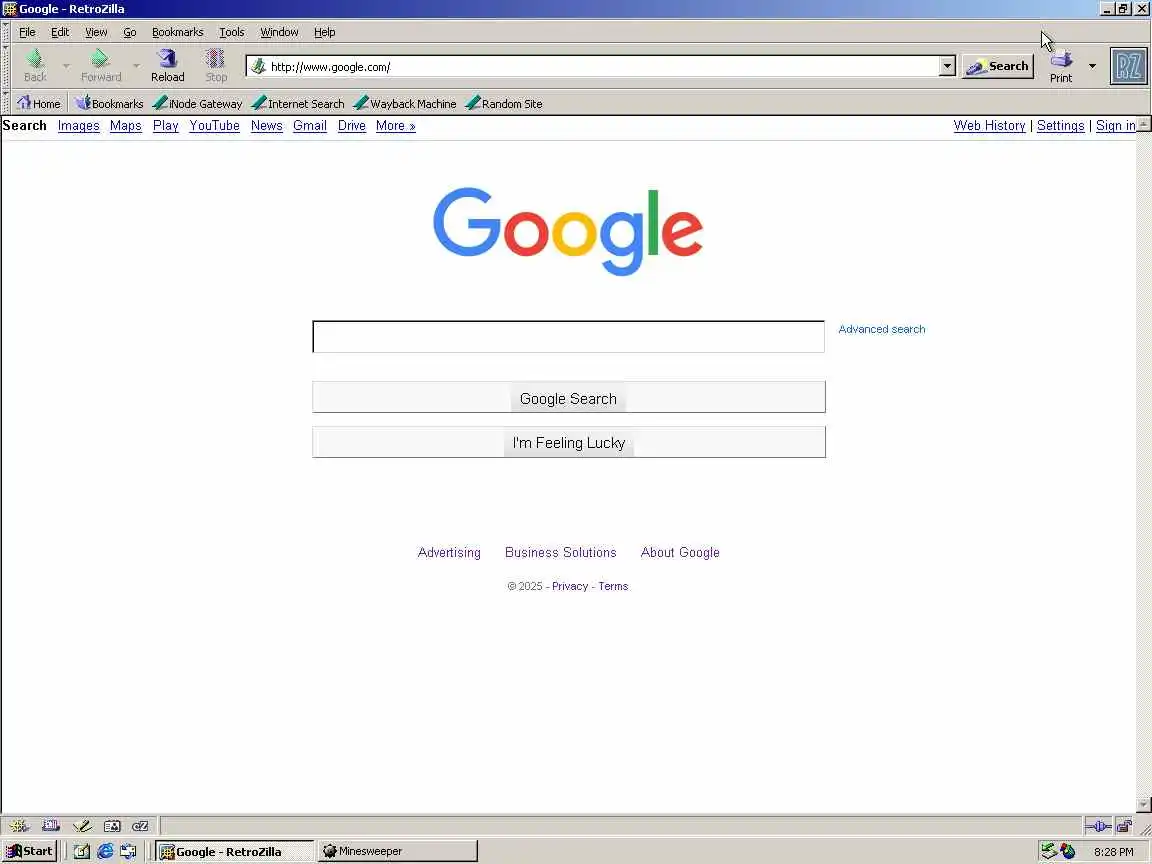Go to Google Images link

click(79, 126)
